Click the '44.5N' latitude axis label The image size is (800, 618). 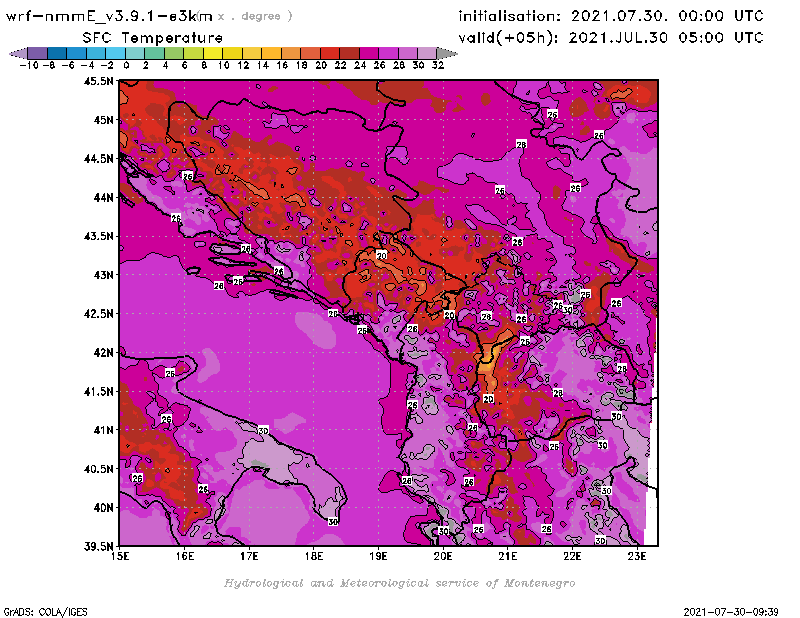pyautogui.click(x=99, y=159)
